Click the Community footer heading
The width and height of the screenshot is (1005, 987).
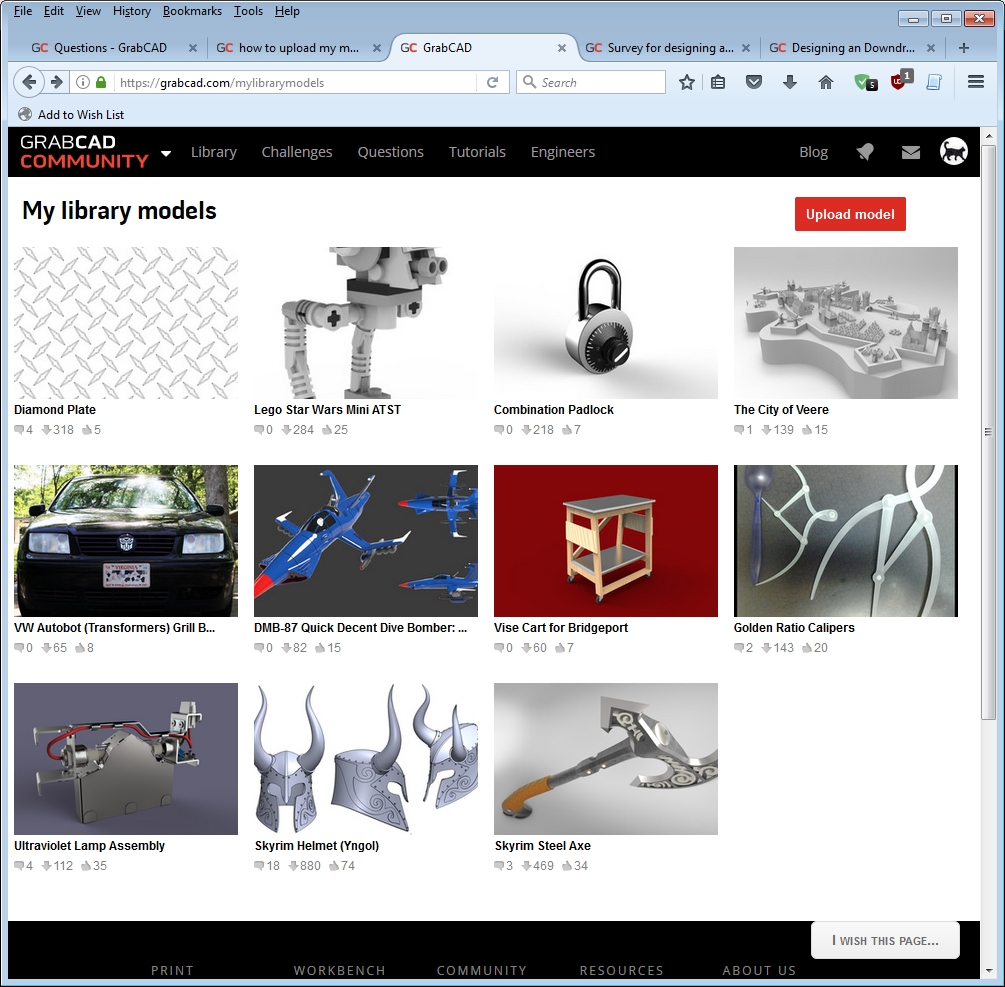[481, 970]
